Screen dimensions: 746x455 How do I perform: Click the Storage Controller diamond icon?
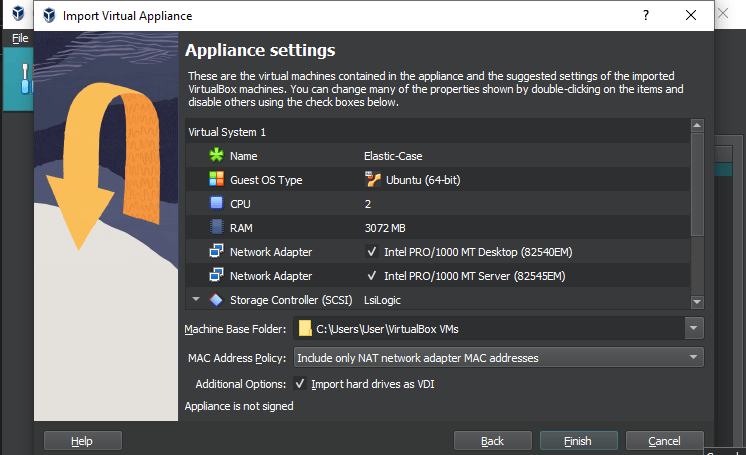tap(216, 300)
